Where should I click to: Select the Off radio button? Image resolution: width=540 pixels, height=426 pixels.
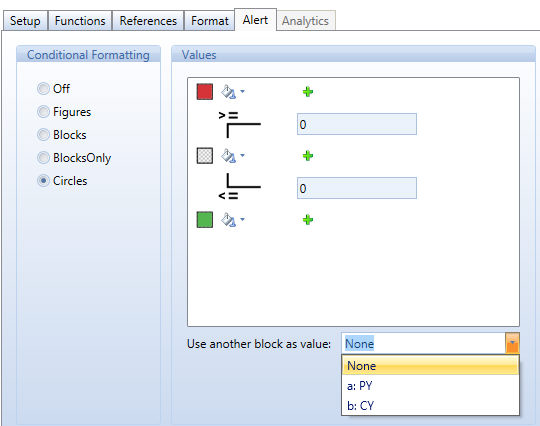(43, 89)
